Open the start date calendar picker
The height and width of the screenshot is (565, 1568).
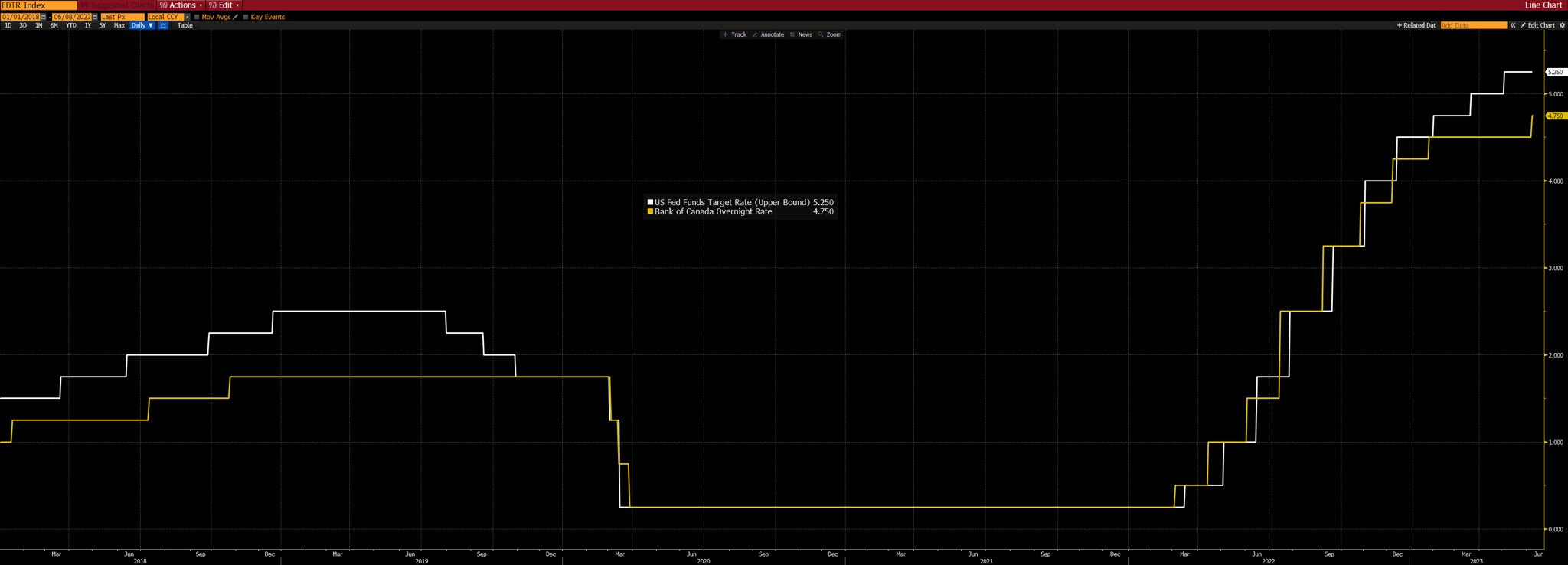tap(44, 17)
